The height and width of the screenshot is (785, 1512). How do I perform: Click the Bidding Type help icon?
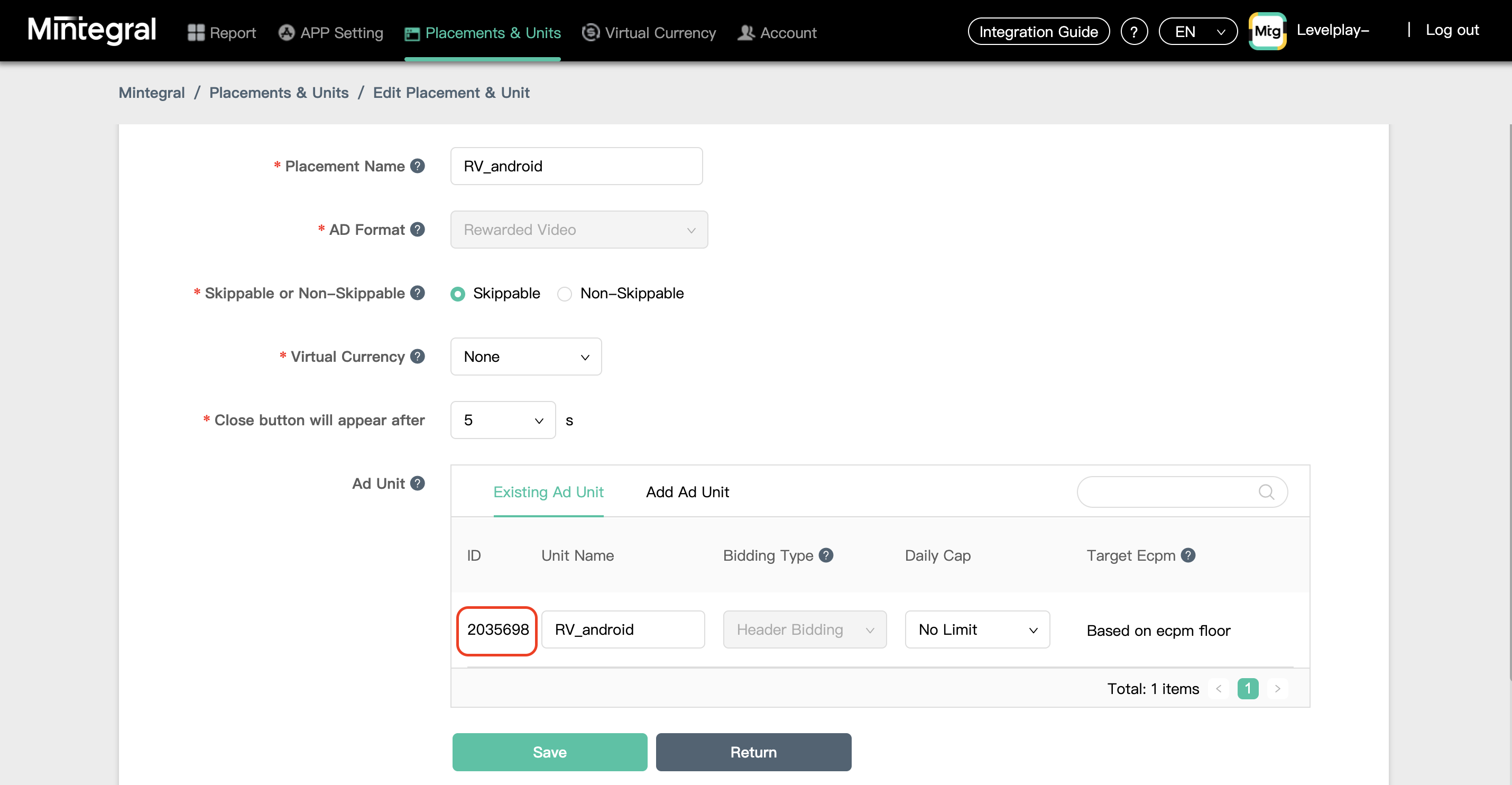(x=826, y=555)
